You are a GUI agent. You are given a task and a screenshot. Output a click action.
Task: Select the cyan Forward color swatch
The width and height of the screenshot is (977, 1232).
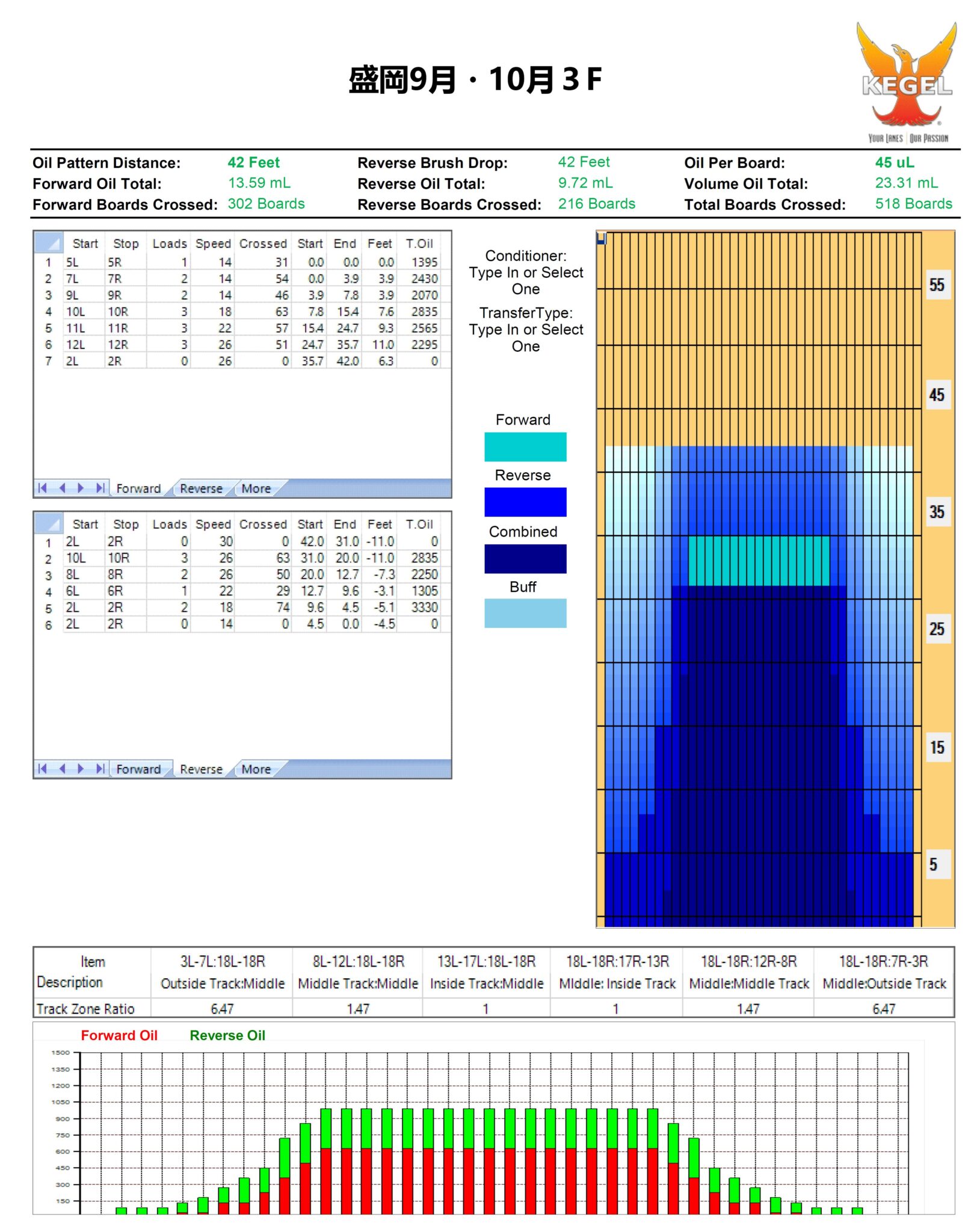(525, 446)
